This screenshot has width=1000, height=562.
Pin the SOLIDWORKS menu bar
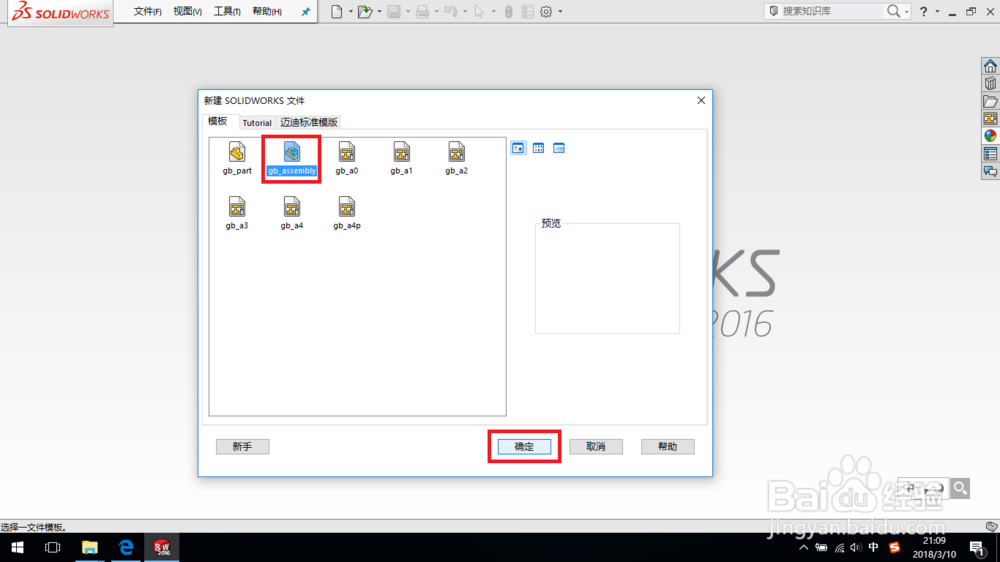click(x=305, y=11)
